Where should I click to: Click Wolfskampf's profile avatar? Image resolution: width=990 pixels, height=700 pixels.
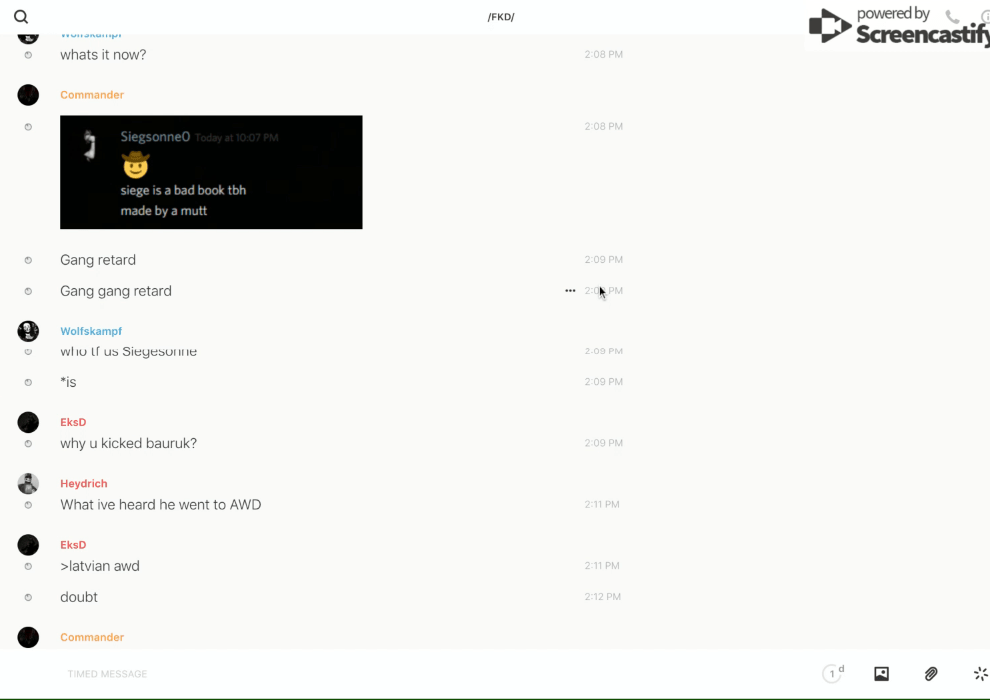[28, 331]
